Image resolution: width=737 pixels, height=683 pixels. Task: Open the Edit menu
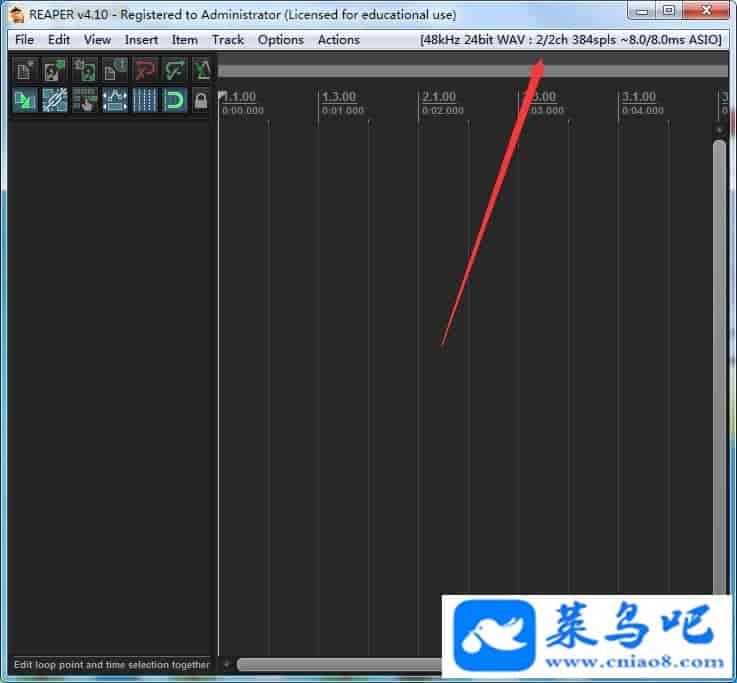59,40
